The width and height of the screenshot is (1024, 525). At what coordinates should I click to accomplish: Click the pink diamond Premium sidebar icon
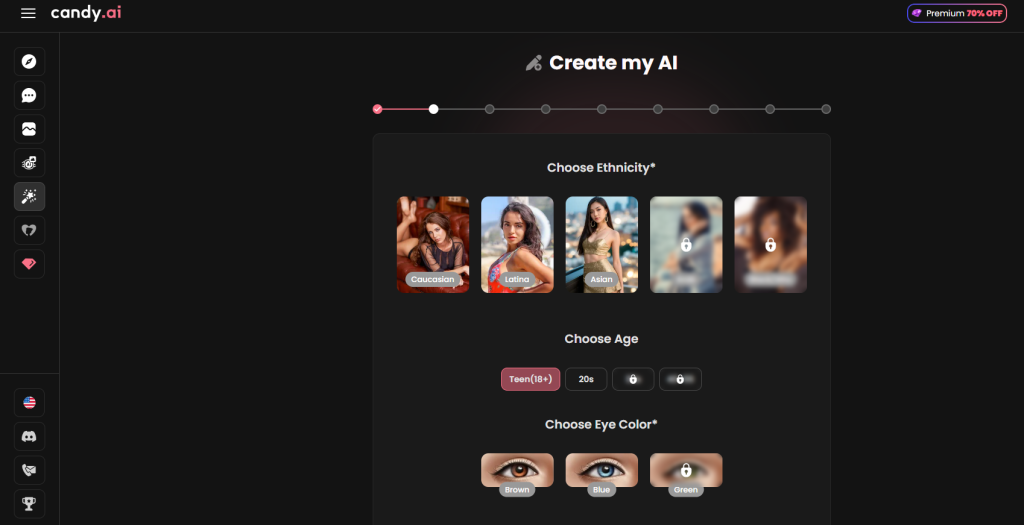pyautogui.click(x=29, y=264)
